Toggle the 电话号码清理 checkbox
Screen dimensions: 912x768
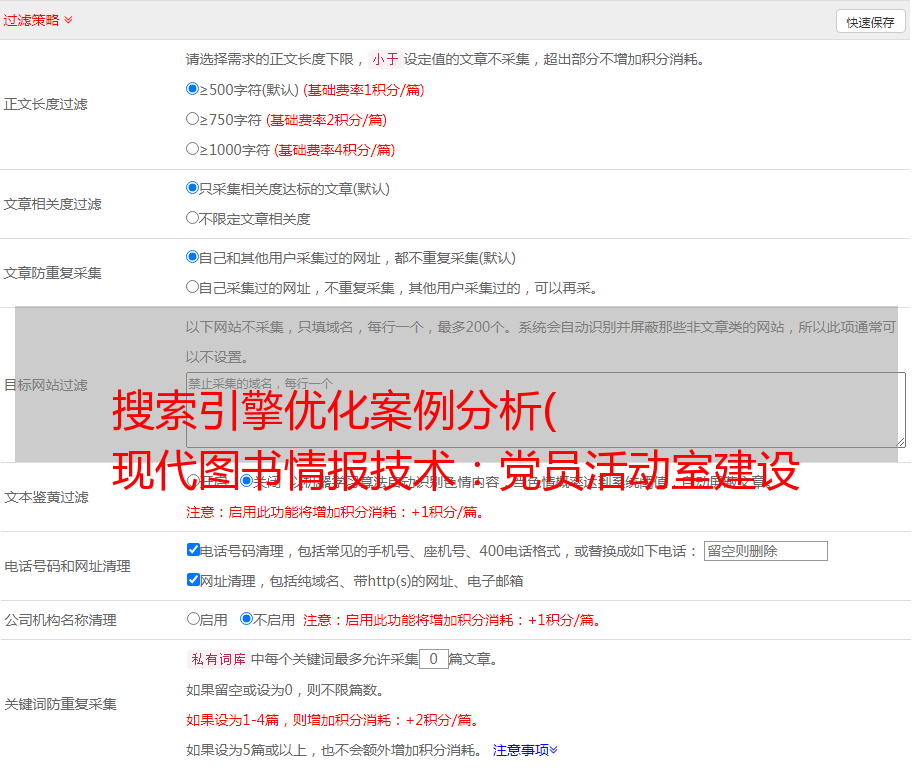194,550
